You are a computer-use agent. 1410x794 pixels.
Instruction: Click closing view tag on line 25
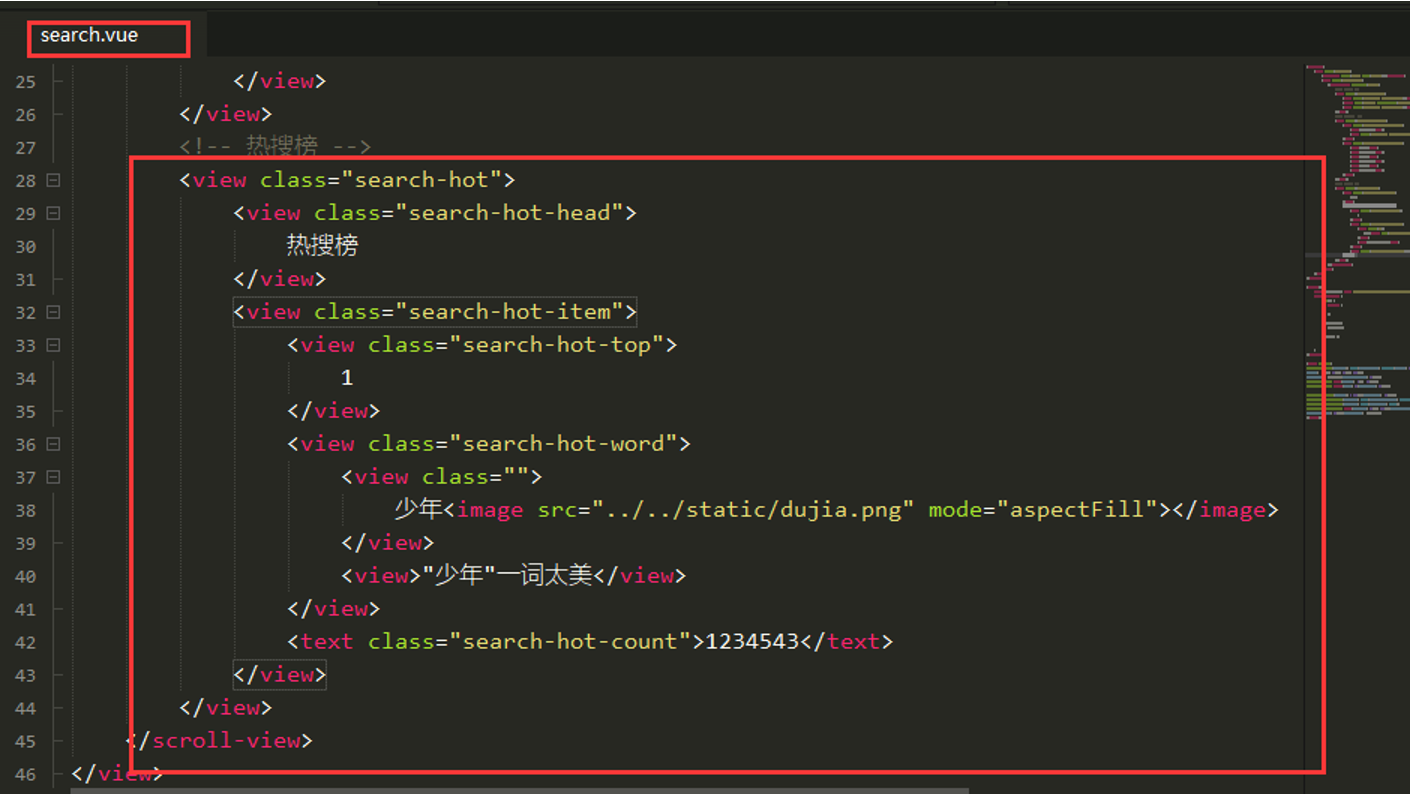point(280,81)
